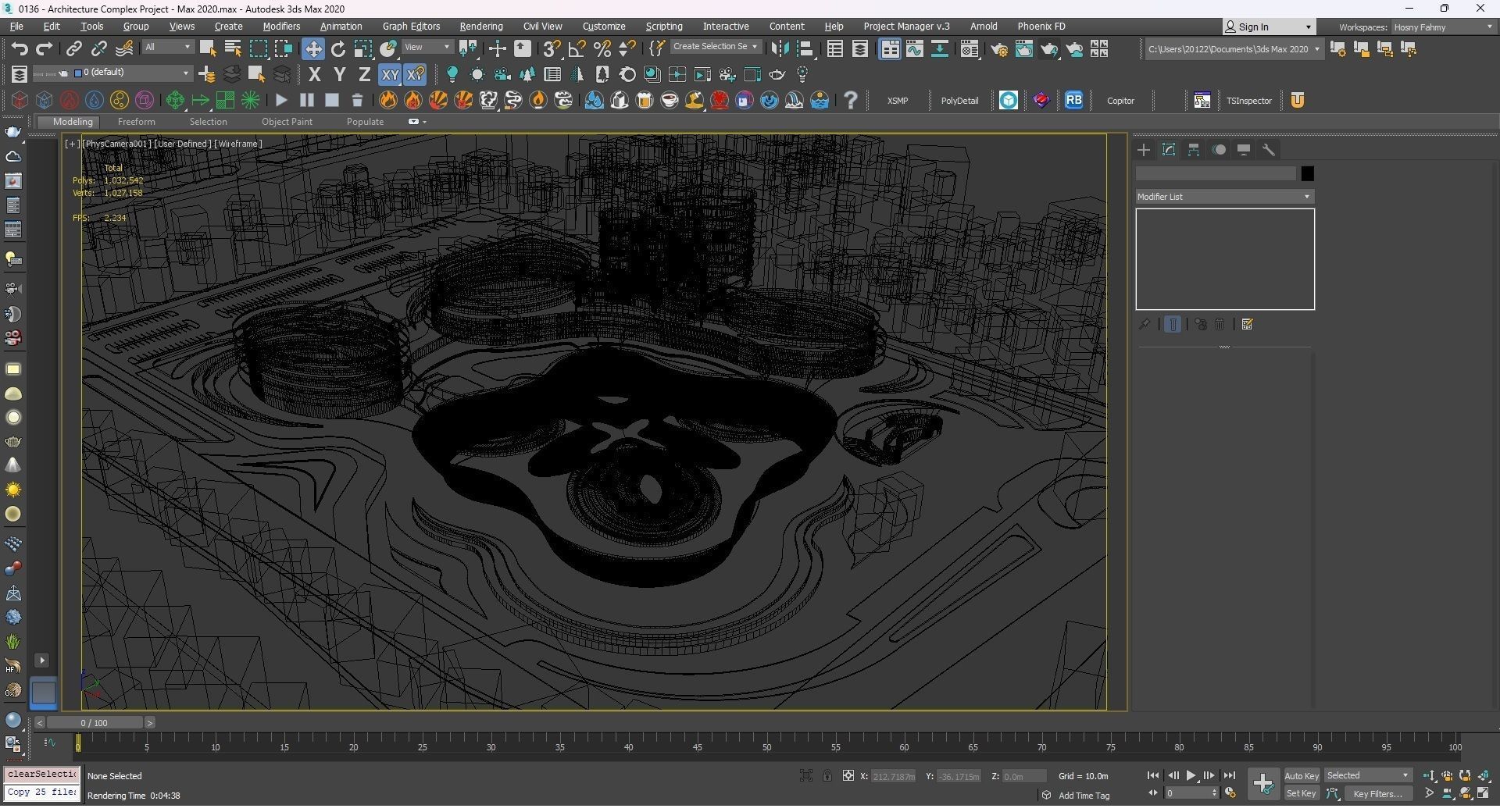Viewport: 1500px width, 812px height.
Task: Toggle Show End Result in modifier stack
Action: pos(1173,324)
